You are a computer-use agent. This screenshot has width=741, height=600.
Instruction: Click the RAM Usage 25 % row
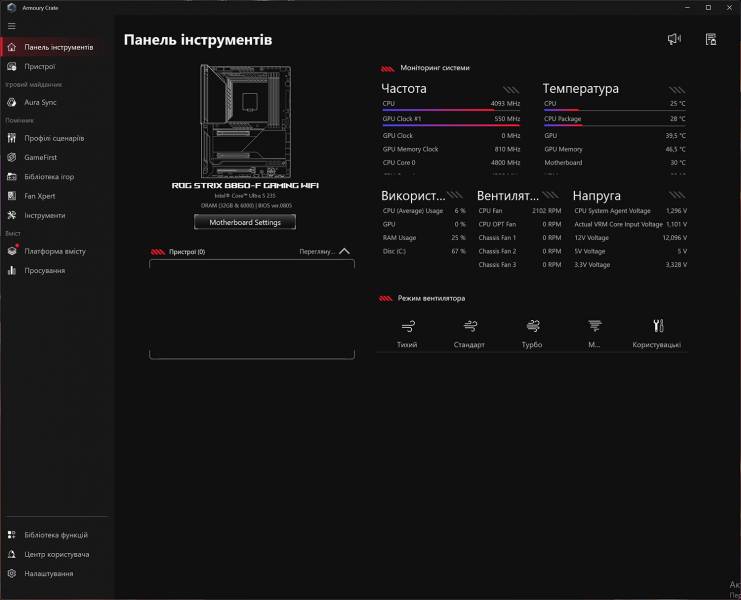pyautogui.click(x=424, y=238)
